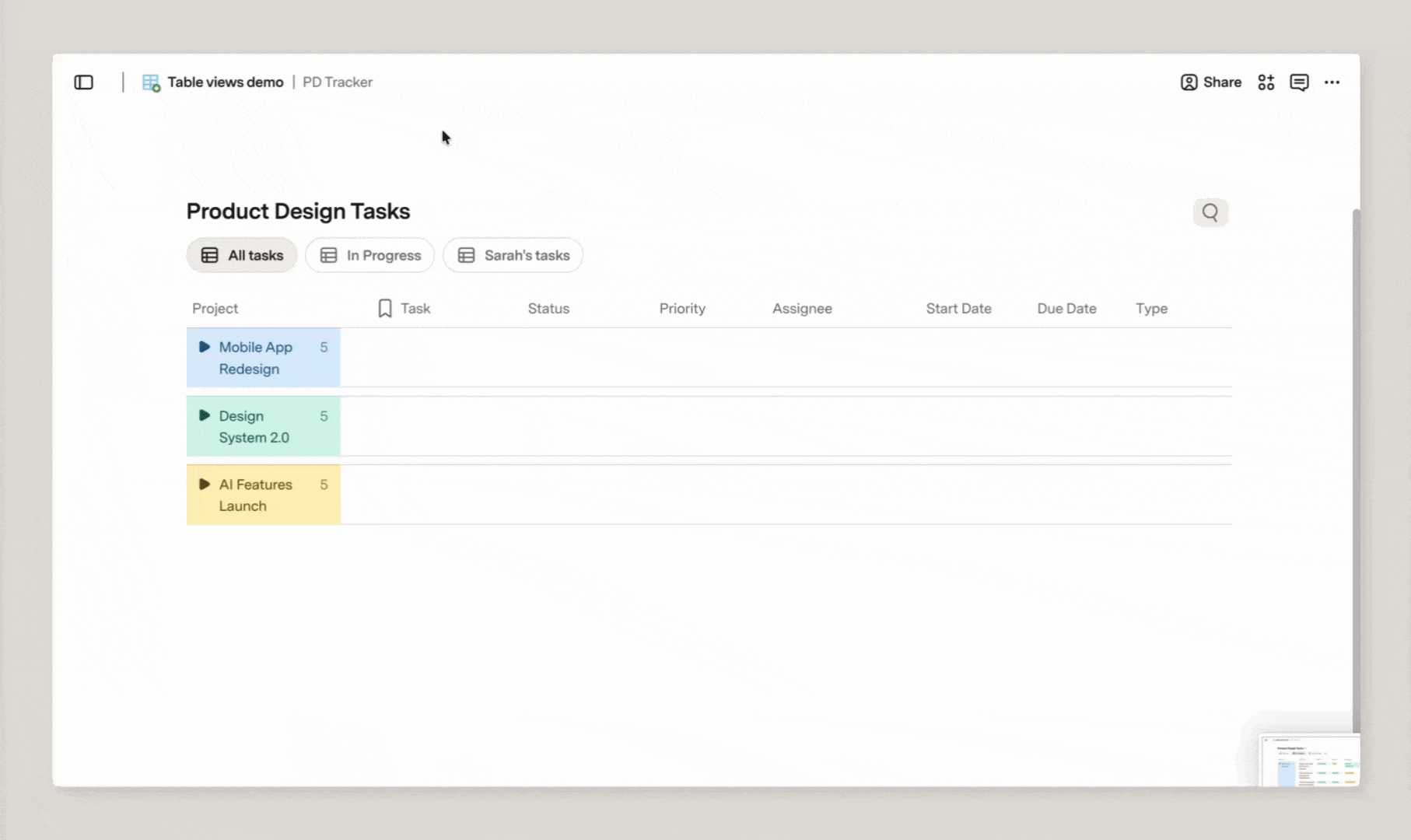Click the PD Tracker breadcrumb

[x=338, y=82]
